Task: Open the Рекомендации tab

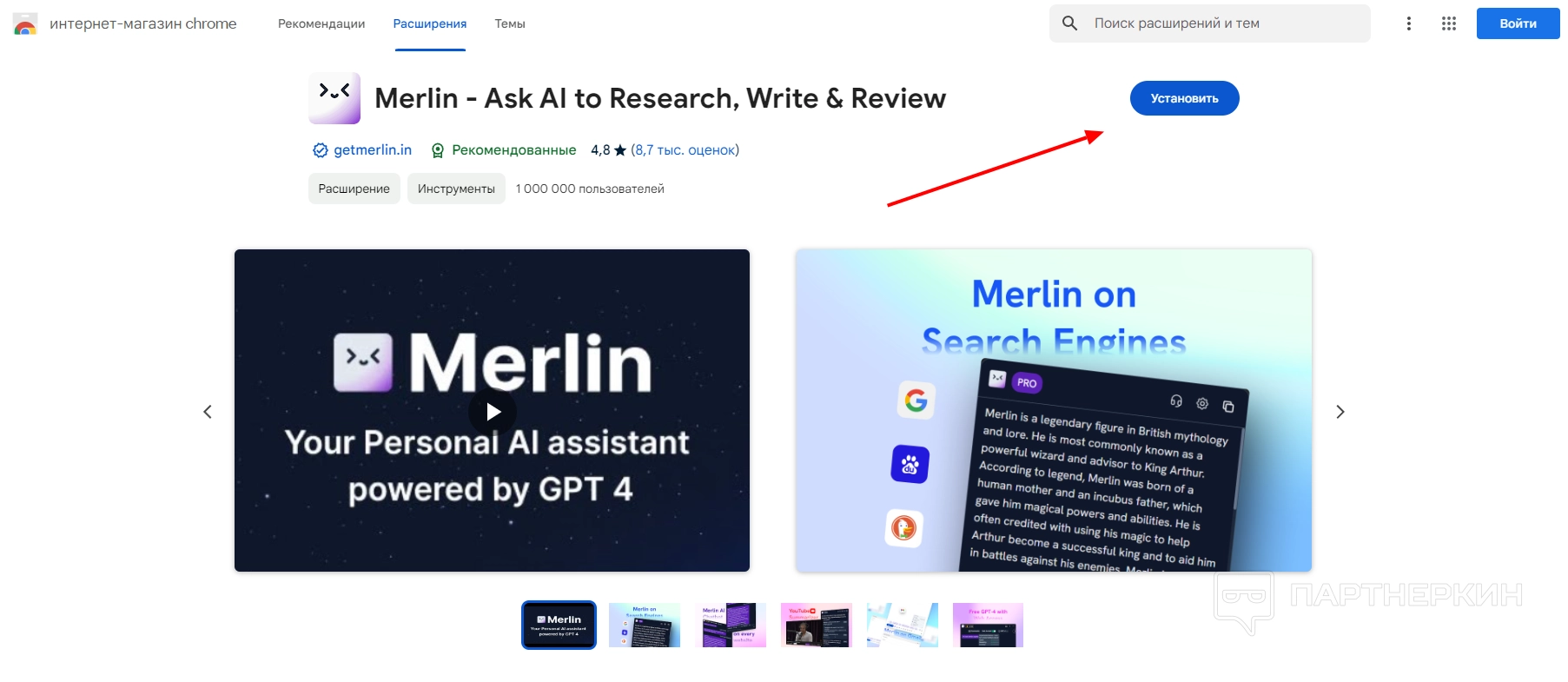Action: (x=321, y=23)
